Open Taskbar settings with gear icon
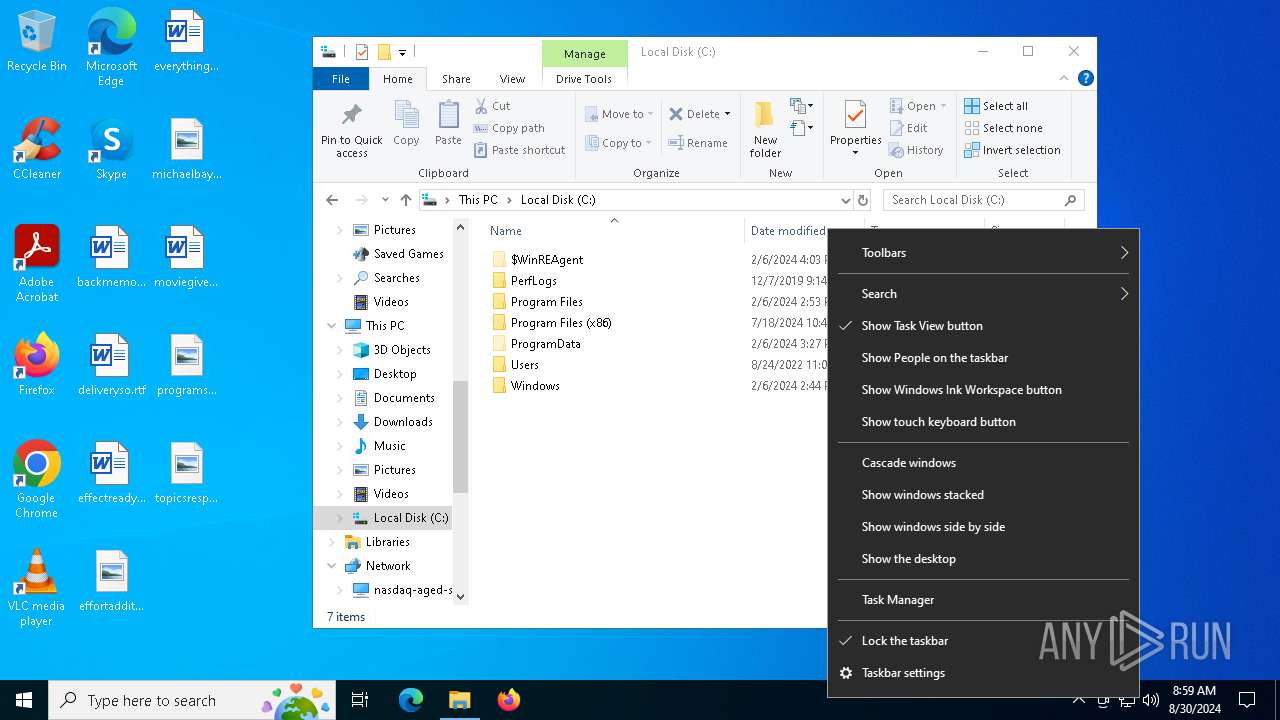 pos(983,673)
